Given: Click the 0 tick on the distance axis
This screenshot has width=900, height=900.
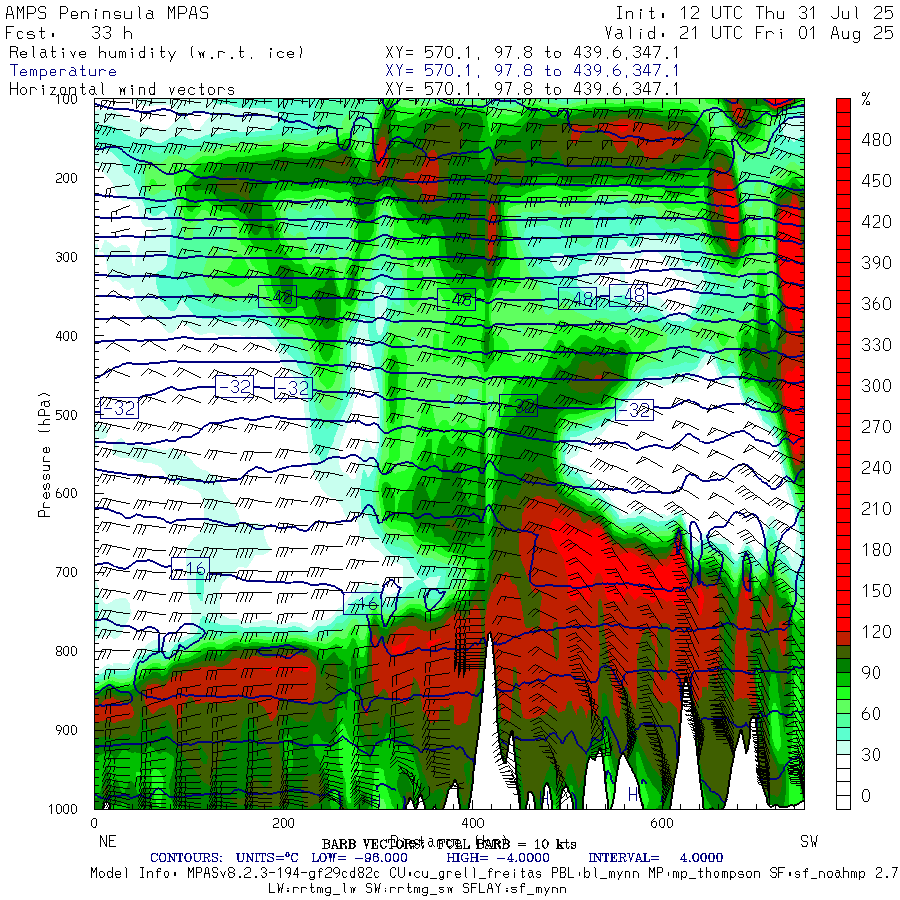Looking at the screenshot, I should pyautogui.click(x=94, y=823).
